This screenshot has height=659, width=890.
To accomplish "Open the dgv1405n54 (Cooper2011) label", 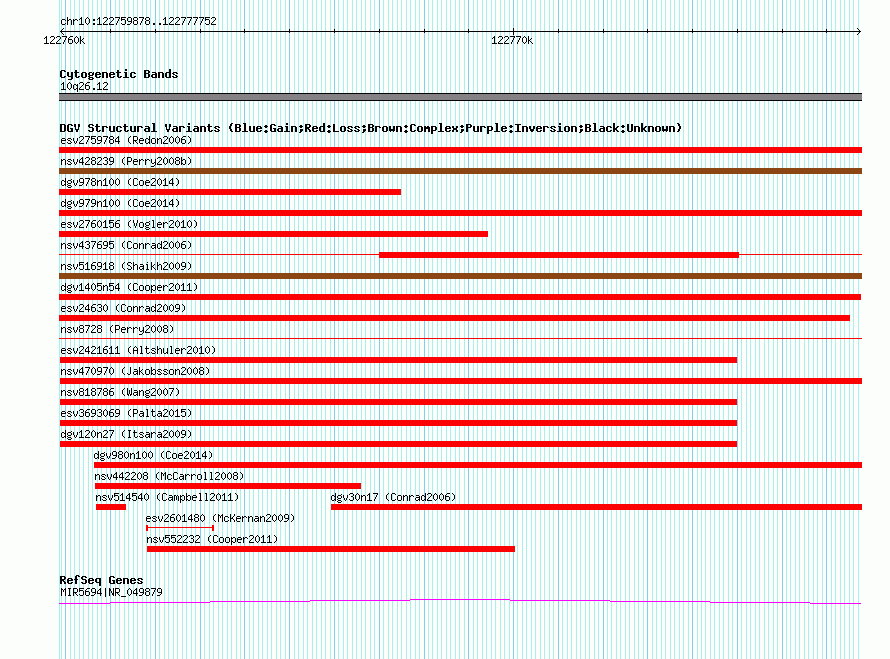I will [x=129, y=287].
